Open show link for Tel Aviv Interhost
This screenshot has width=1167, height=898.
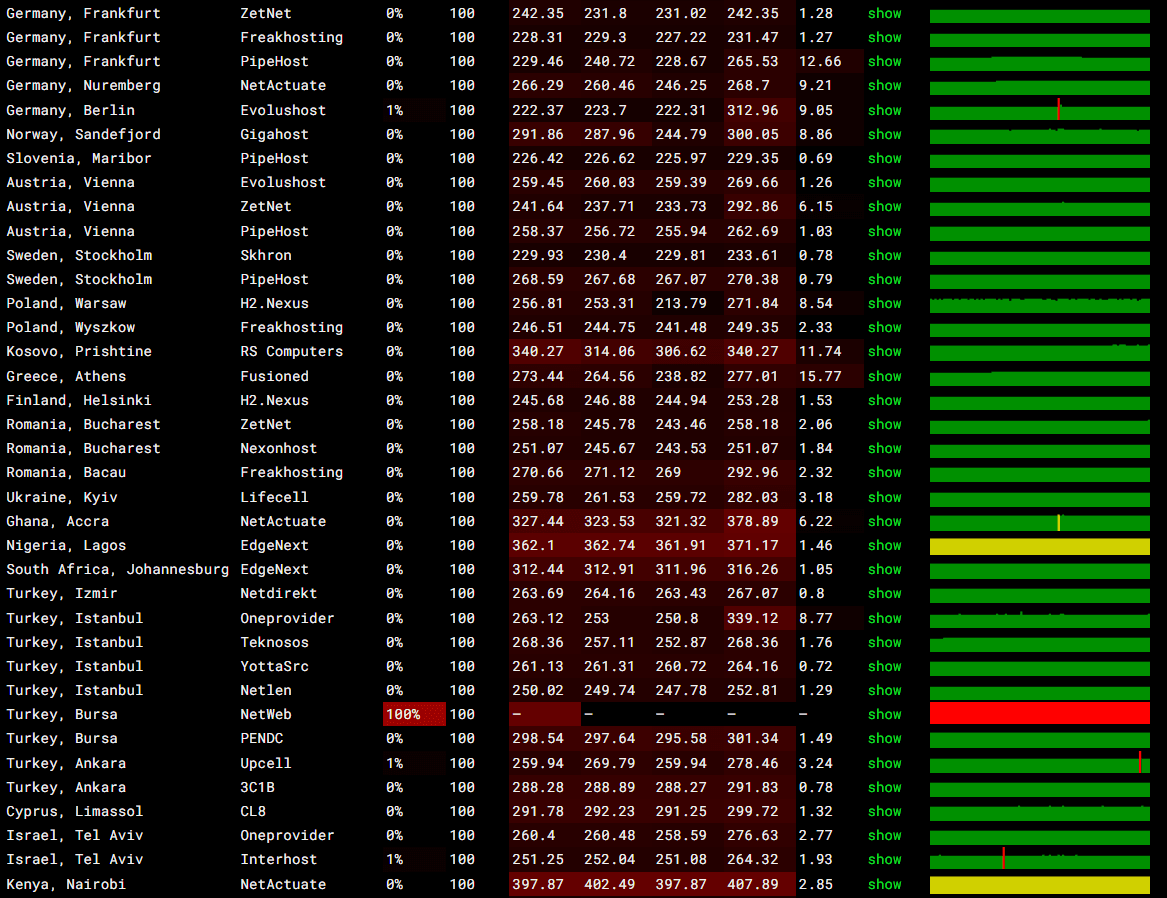[x=884, y=859]
